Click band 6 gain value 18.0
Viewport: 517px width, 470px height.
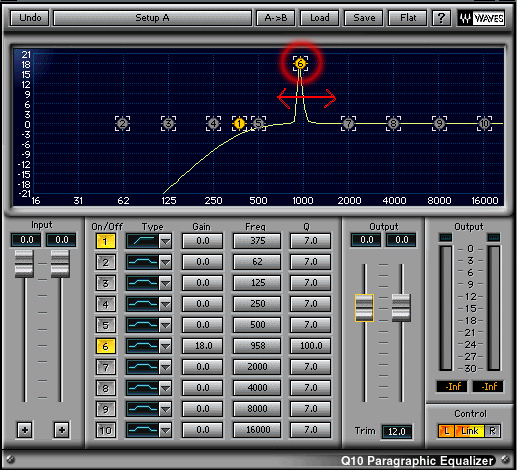coord(203,346)
